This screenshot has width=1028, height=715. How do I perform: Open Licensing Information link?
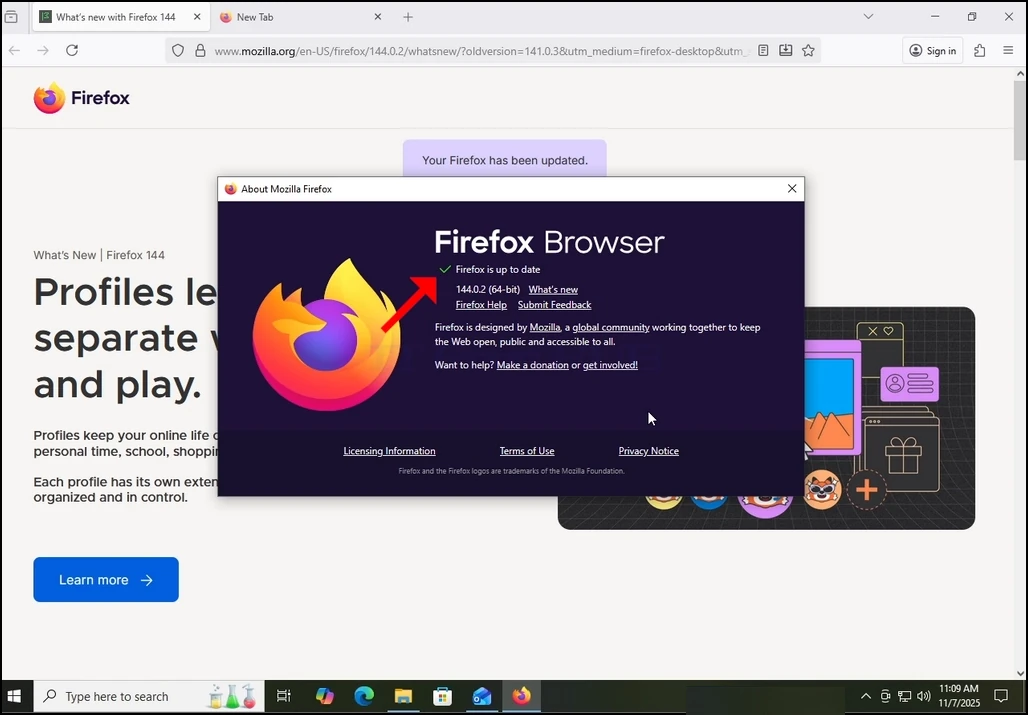click(389, 451)
